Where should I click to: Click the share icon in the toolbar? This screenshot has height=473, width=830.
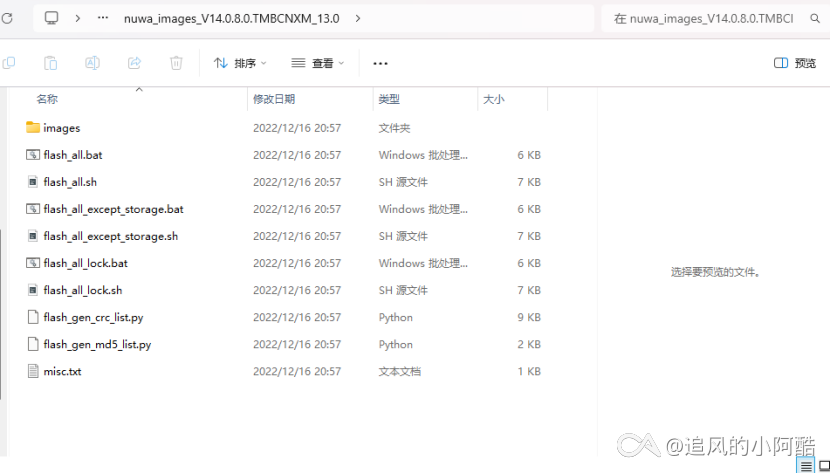click(134, 63)
